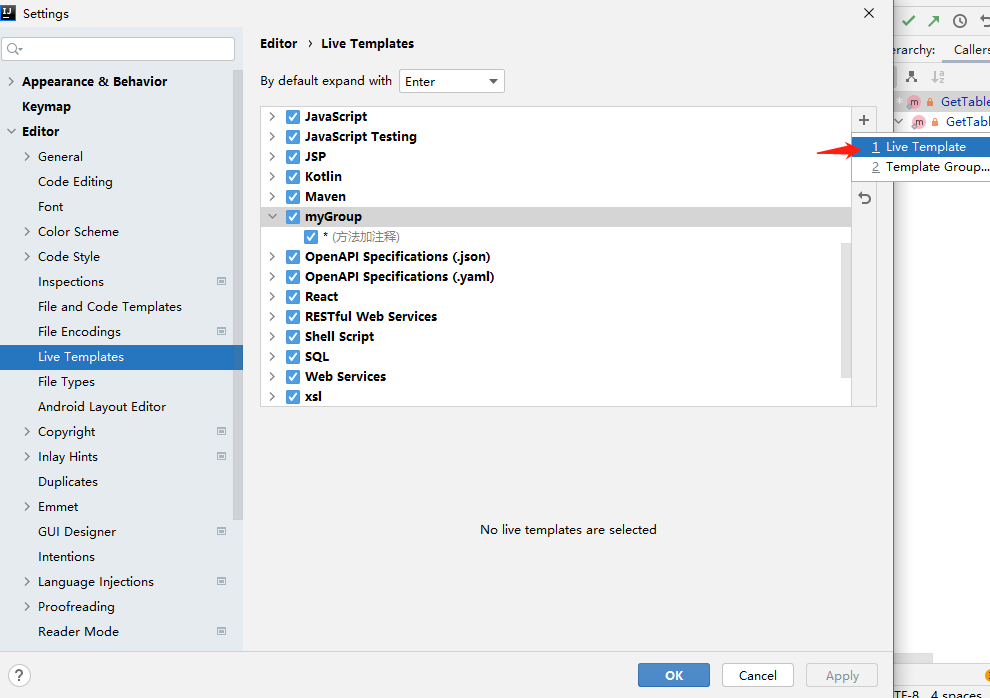990x698 pixels.
Task: Click the GUI Designer project scope icon
Action: tap(221, 531)
